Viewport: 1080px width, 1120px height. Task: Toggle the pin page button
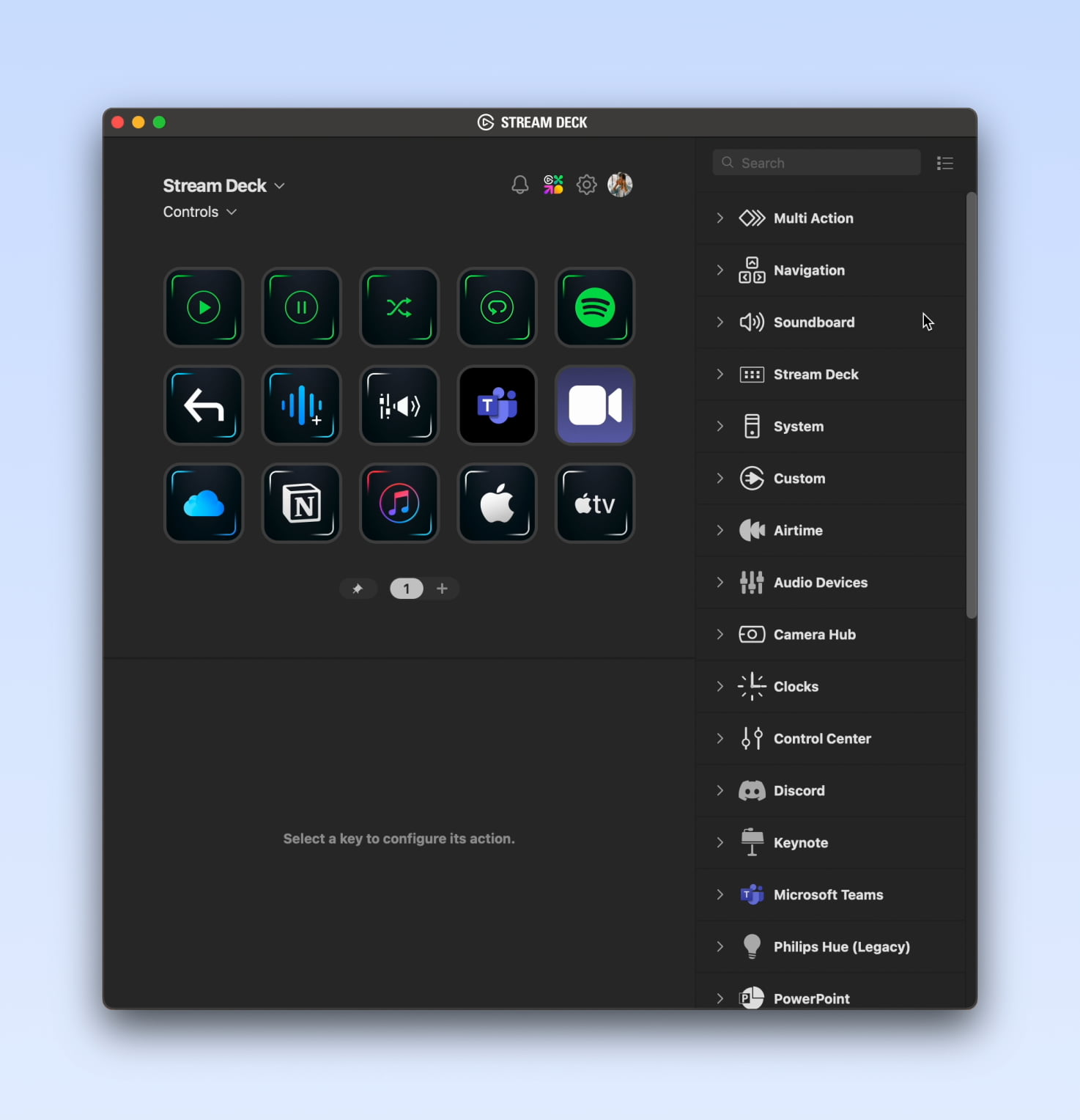358,589
